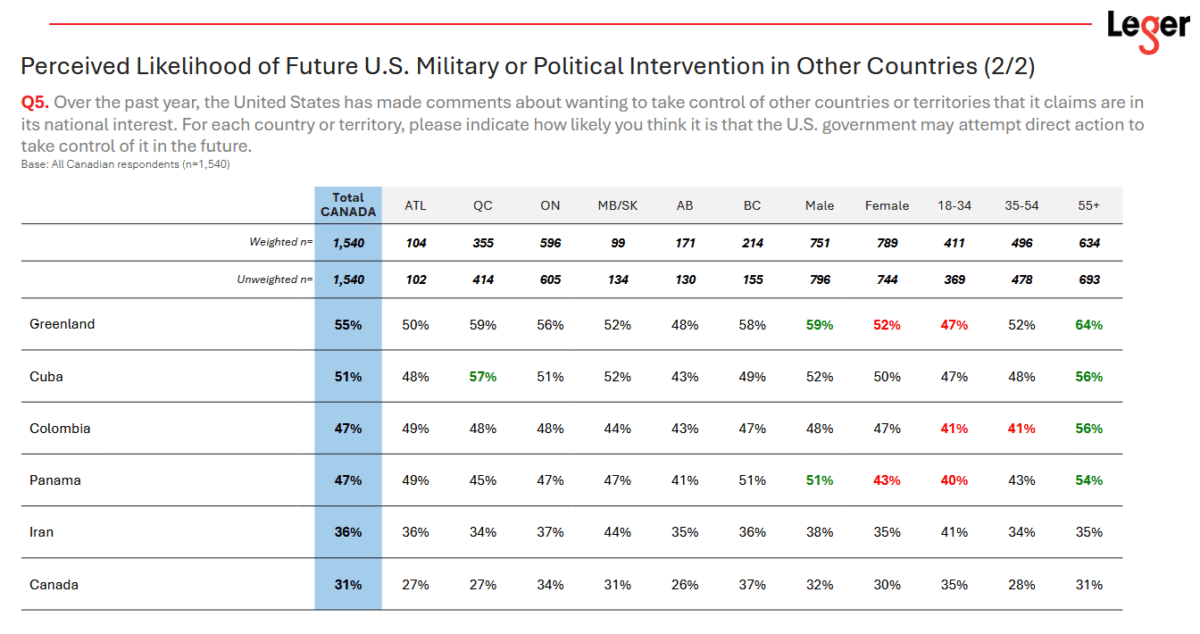
Task: Click the green 57% Cuba Quebec value
Action: (x=483, y=377)
